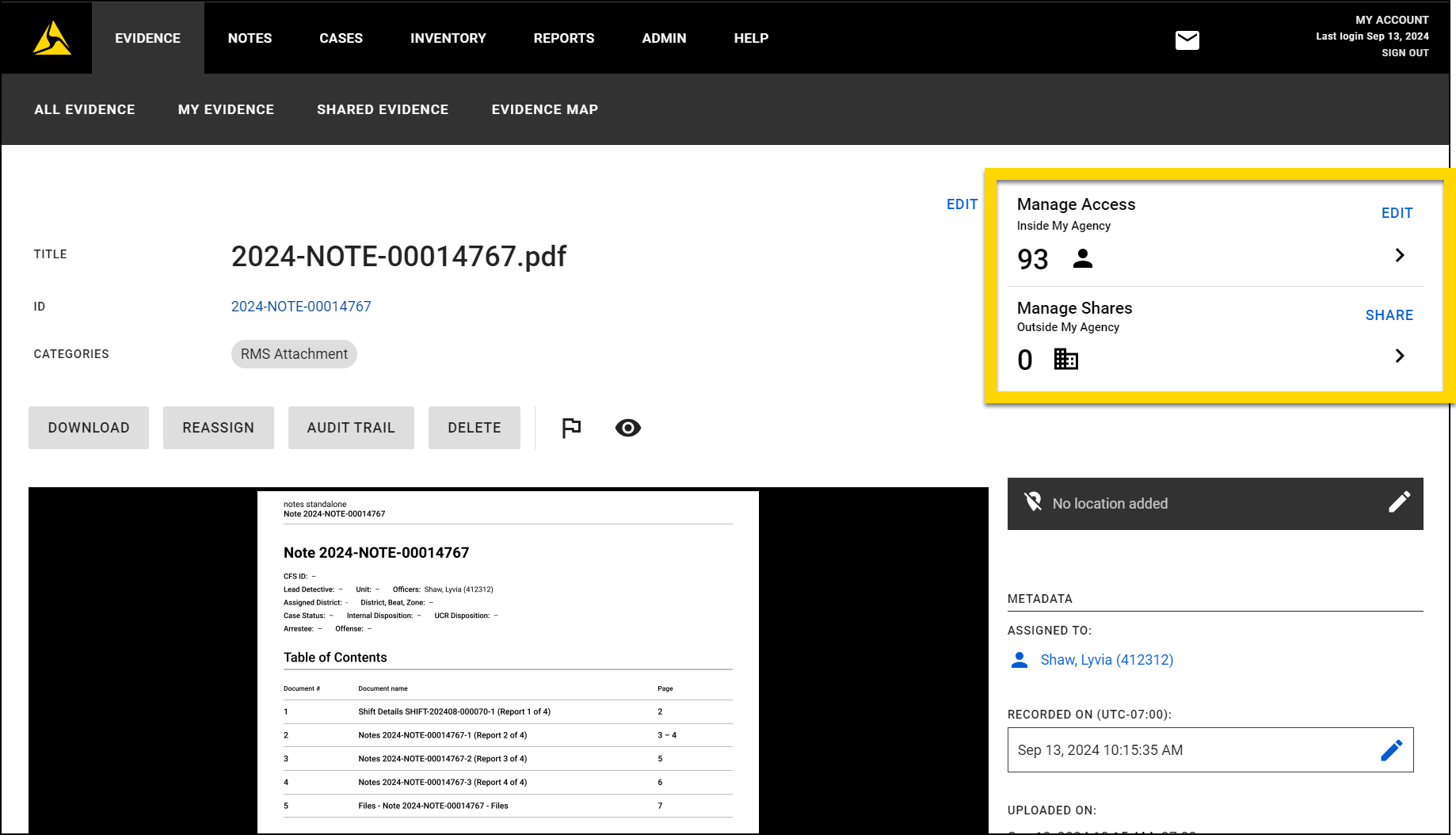Expand the Manage Access chevron arrow
This screenshot has height=835, width=1456.
(x=1399, y=255)
